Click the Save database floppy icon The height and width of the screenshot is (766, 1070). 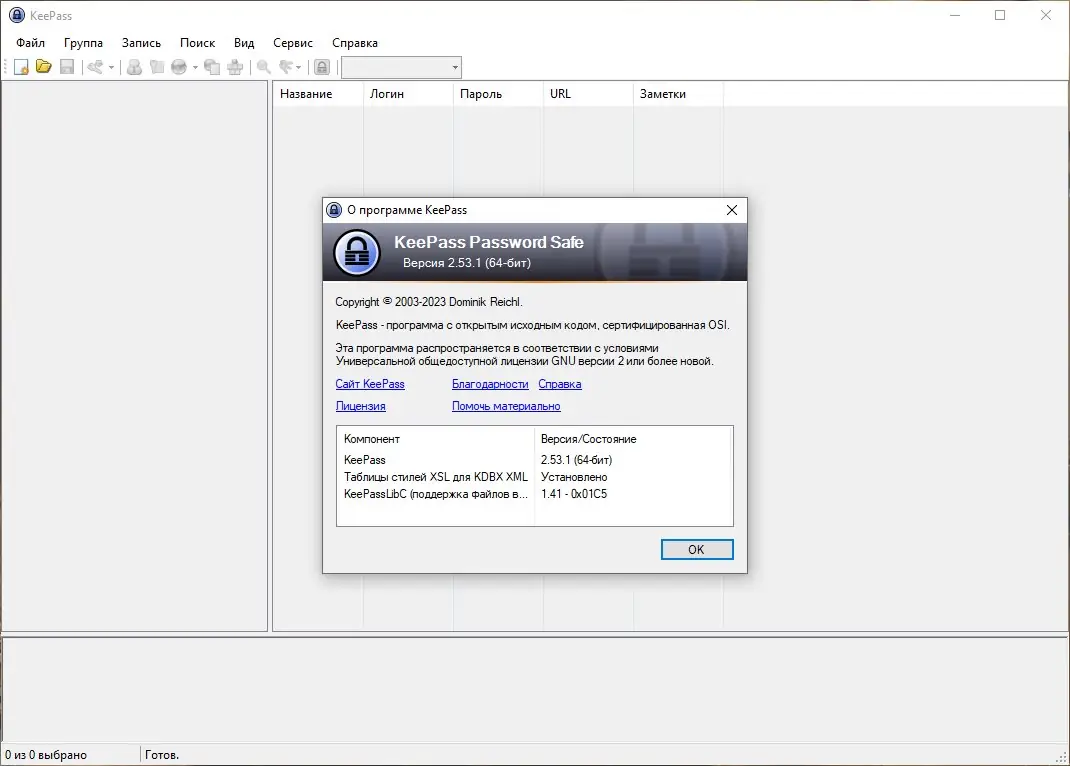(67, 67)
